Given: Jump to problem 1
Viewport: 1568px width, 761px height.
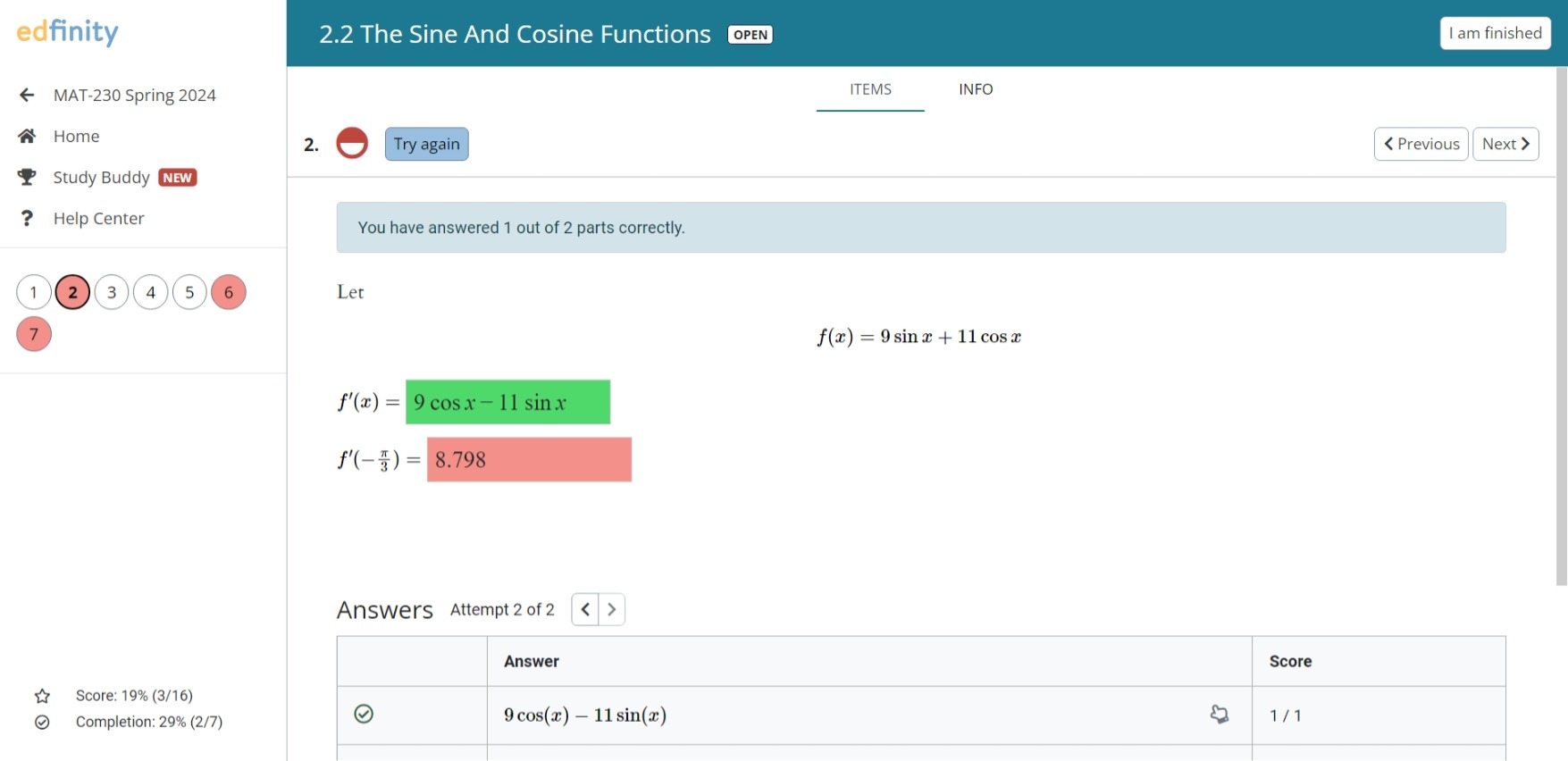Looking at the screenshot, I should pyautogui.click(x=34, y=292).
